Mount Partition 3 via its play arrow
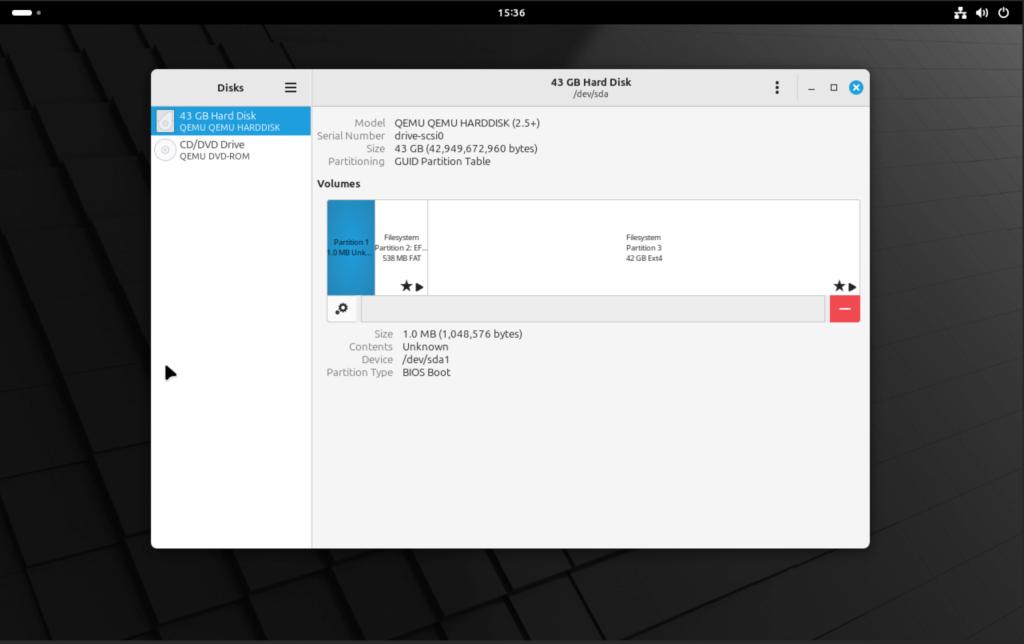This screenshot has width=1024, height=644. click(x=853, y=285)
